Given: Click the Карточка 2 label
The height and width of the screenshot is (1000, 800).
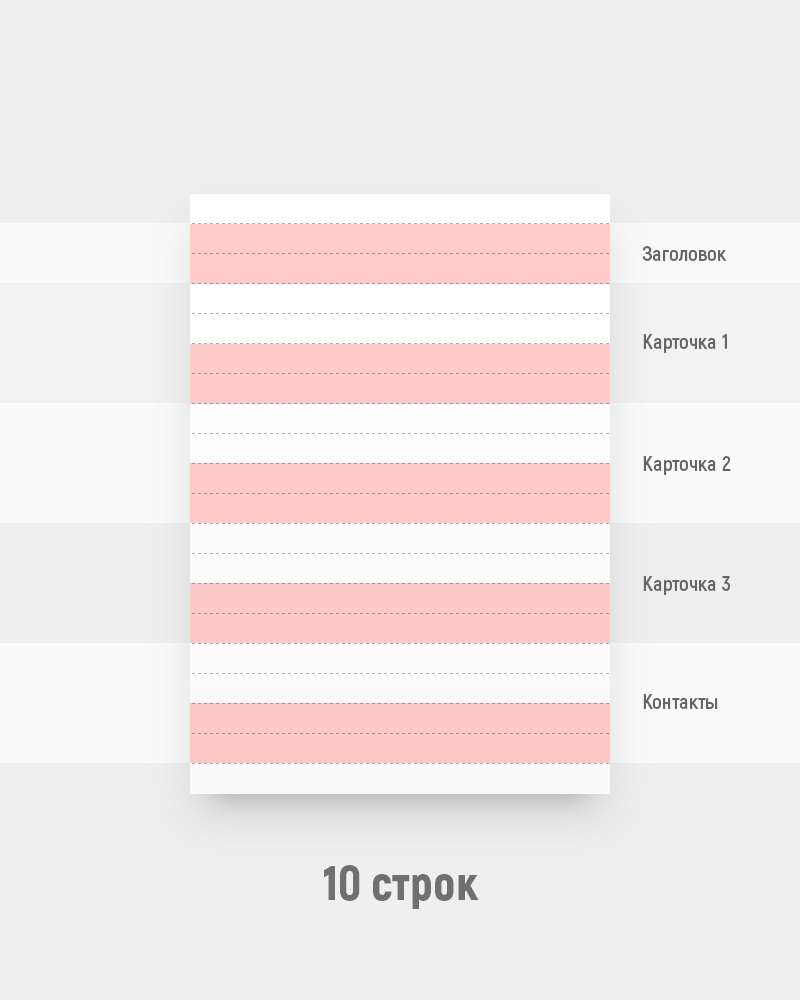Looking at the screenshot, I should click(687, 464).
